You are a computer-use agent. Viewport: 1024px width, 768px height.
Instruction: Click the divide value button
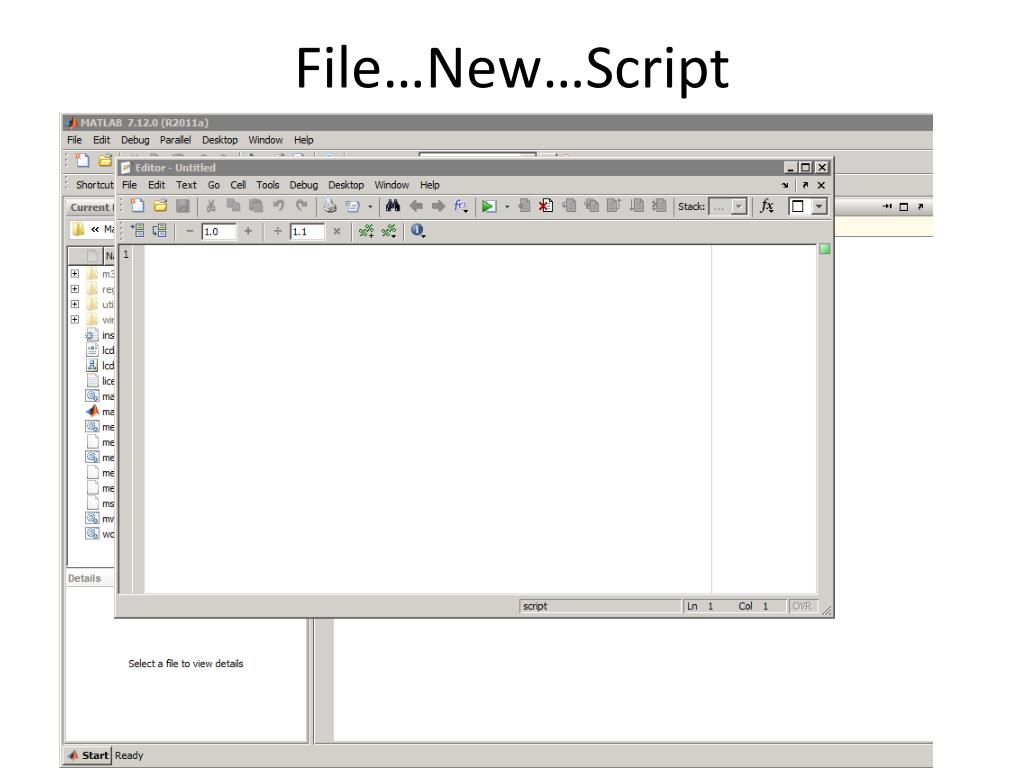click(278, 231)
